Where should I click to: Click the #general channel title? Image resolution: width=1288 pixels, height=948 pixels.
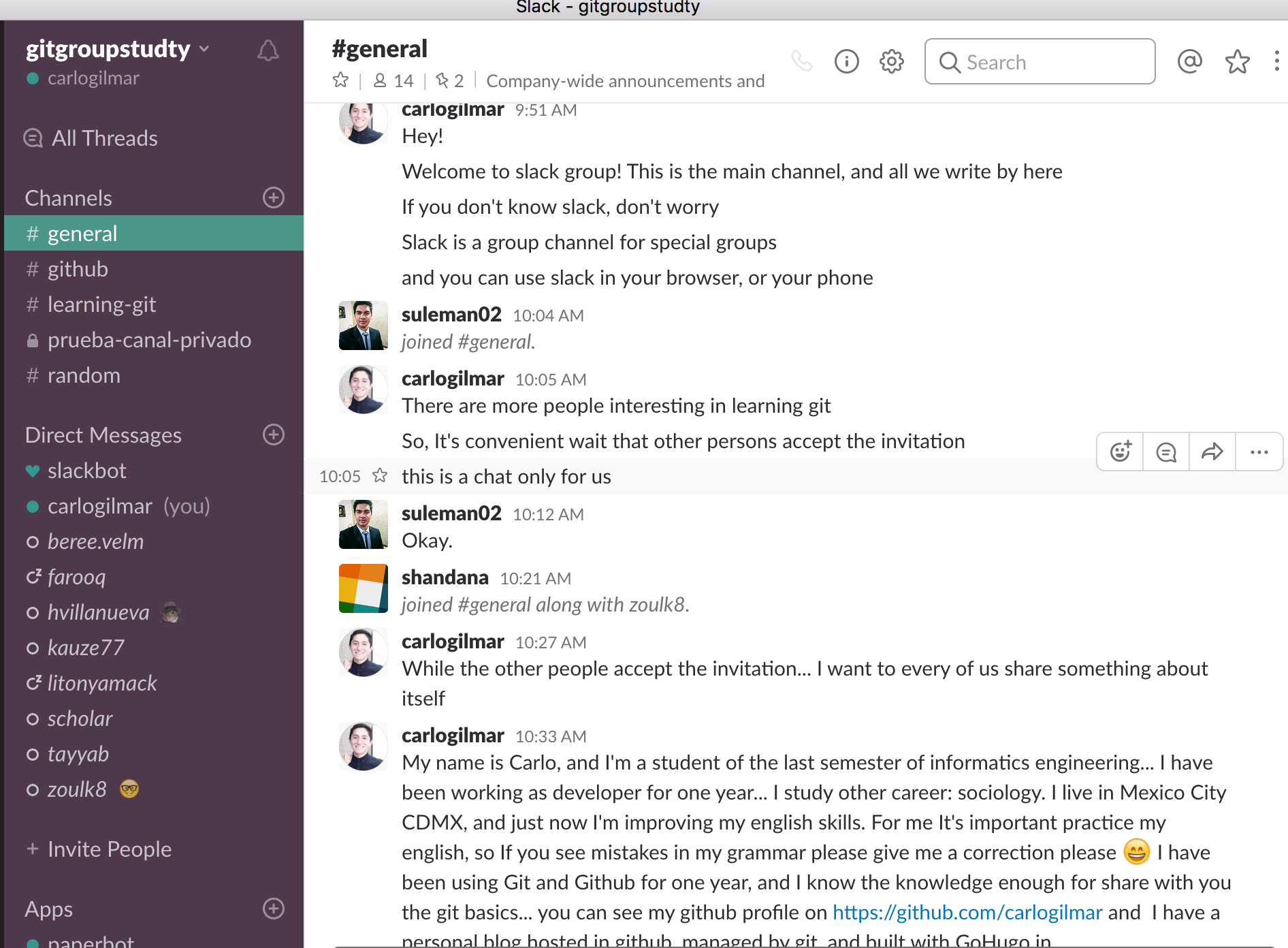click(x=379, y=49)
